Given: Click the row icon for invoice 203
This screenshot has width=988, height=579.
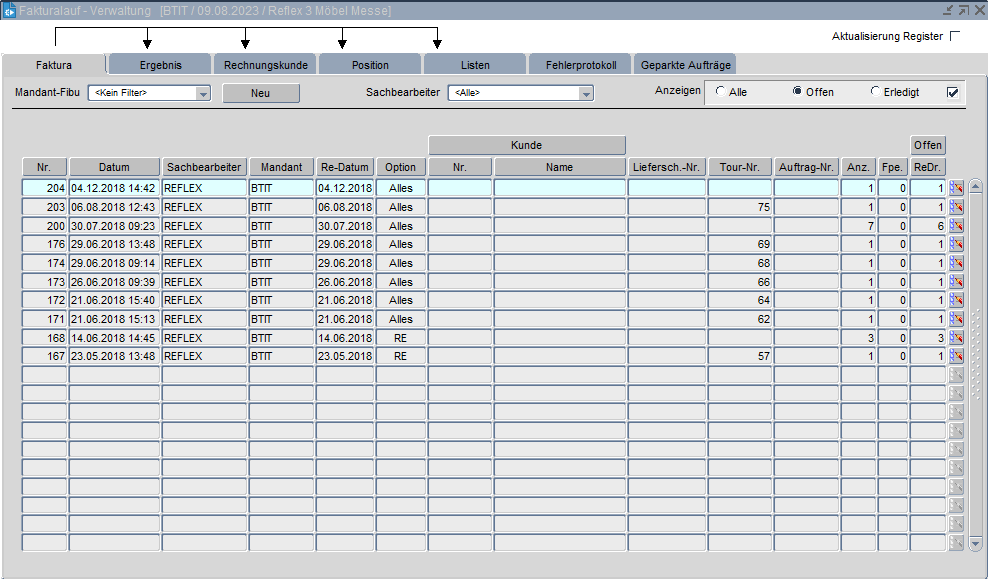Looking at the screenshot, I should [x=956, y=207].
